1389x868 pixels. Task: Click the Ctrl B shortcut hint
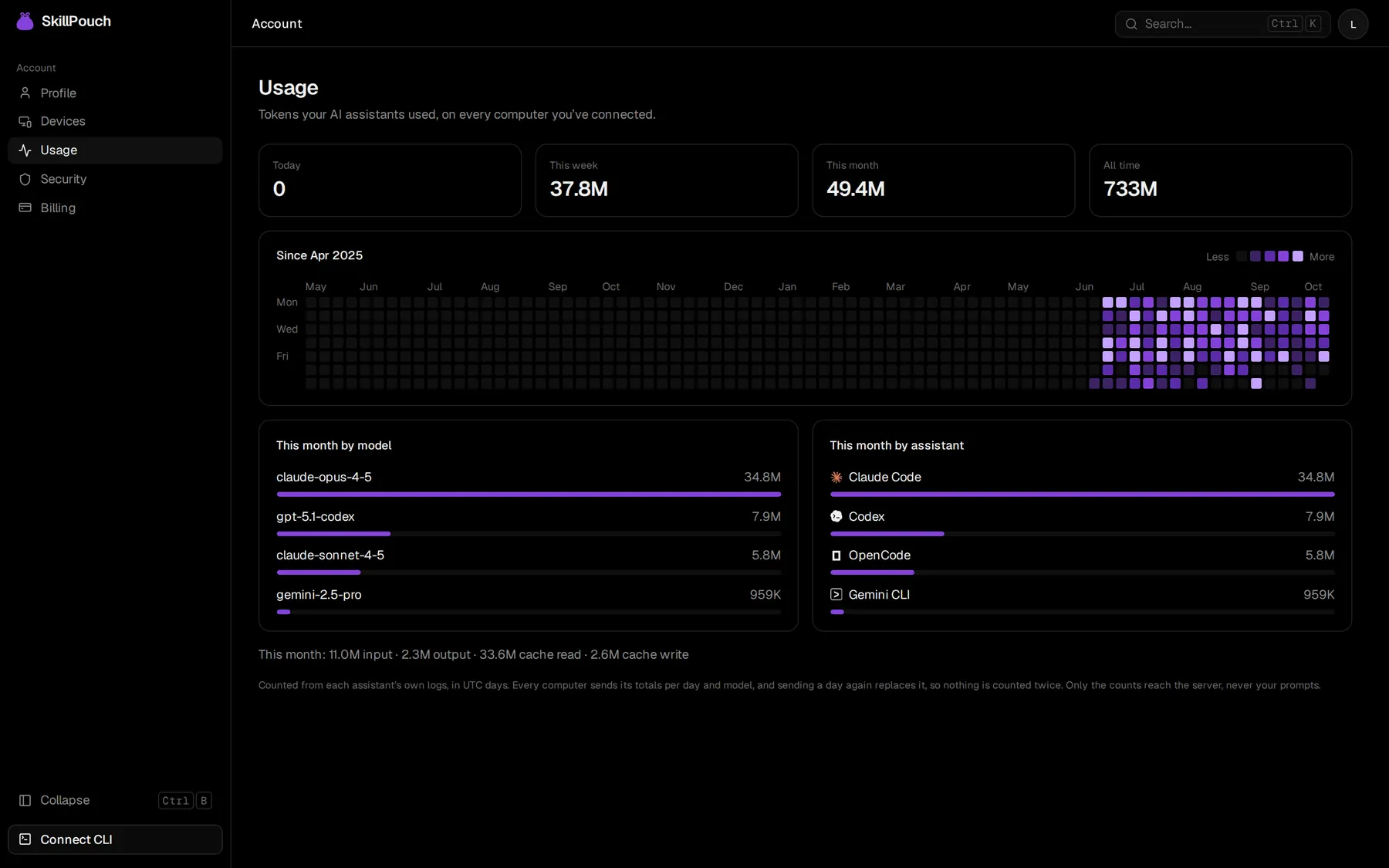tap(185, 801)
